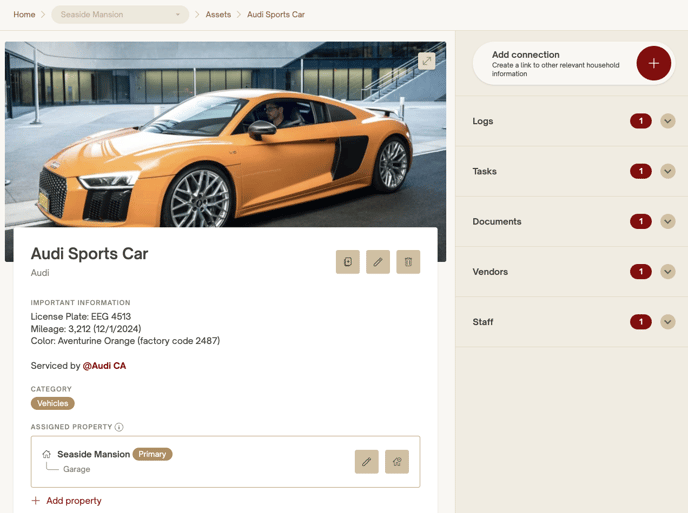Click the Documents count badge
Image resolution: width=688 pixels, height=513 pixels.
[641, 222]
